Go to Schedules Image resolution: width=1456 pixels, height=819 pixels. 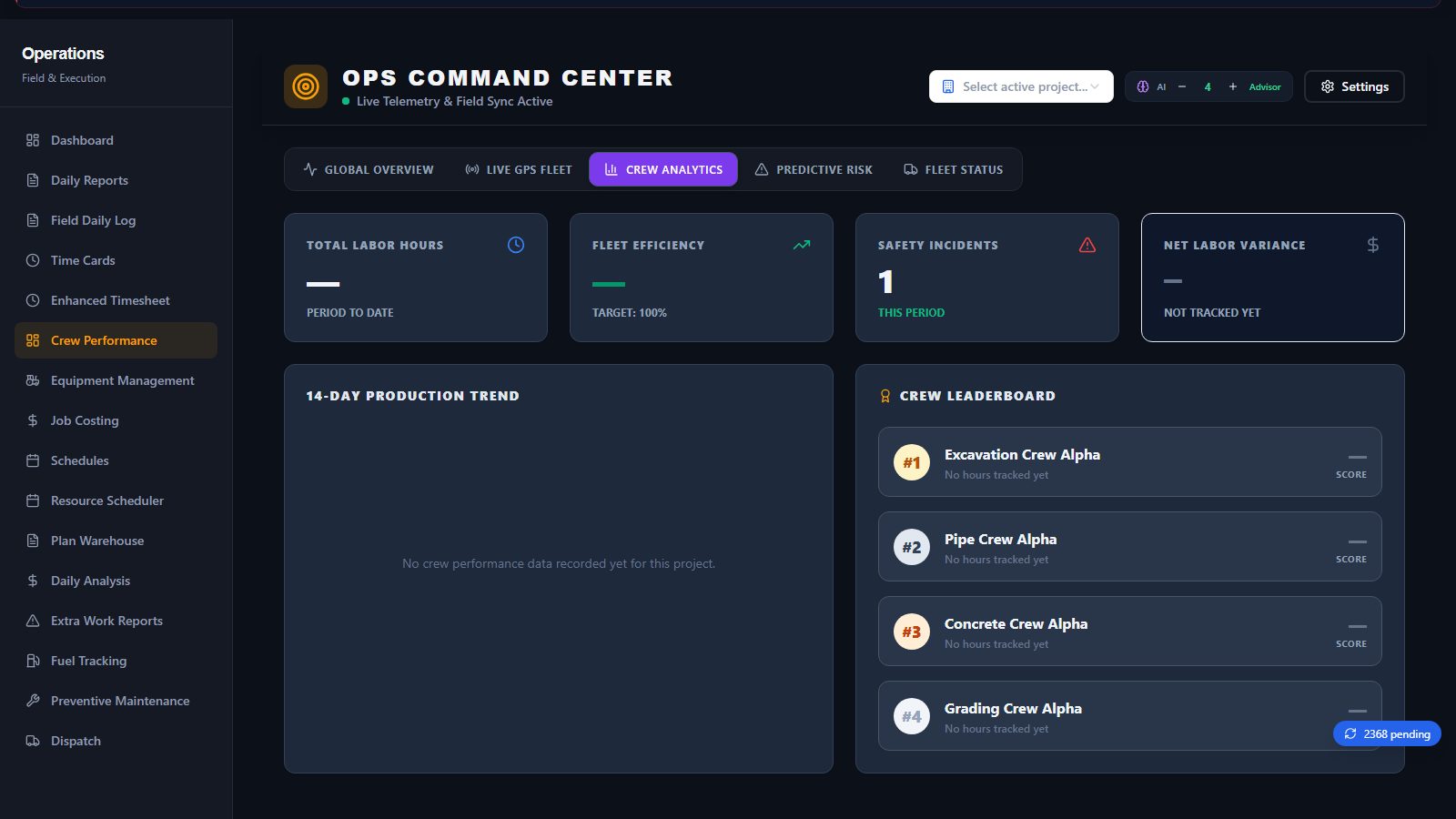tap(116, 460)
